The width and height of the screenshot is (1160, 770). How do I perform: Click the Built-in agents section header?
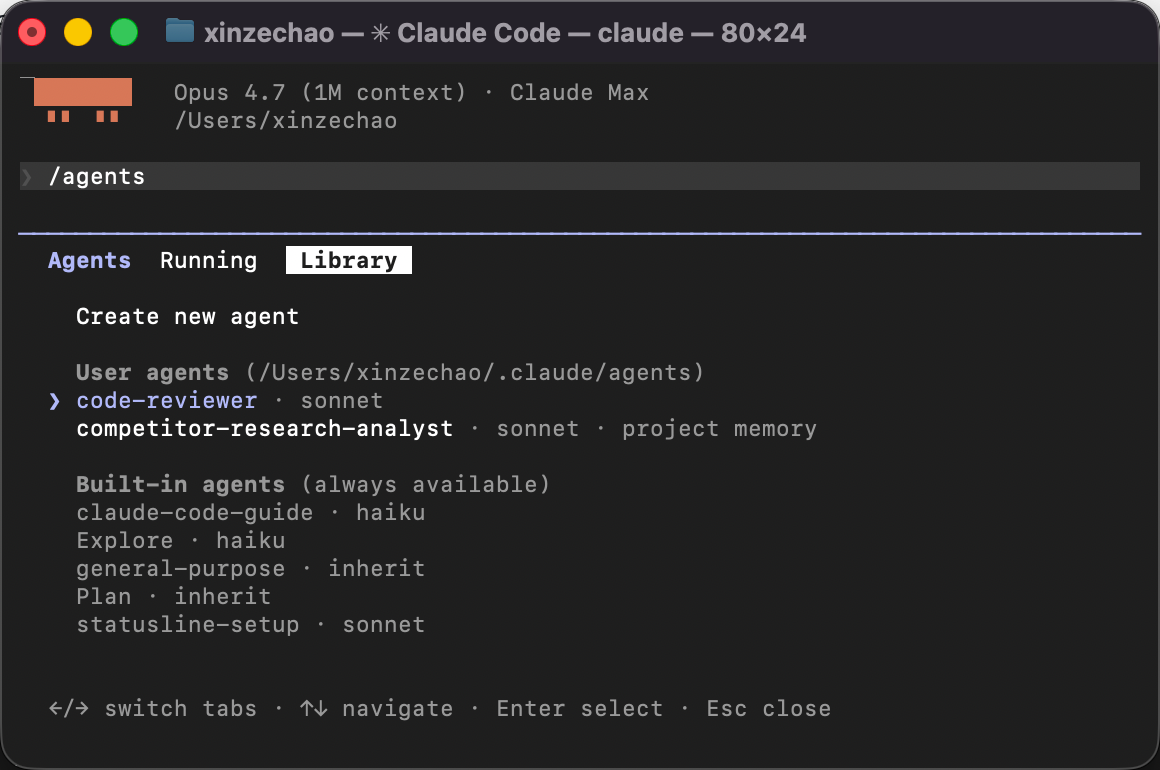181,484
